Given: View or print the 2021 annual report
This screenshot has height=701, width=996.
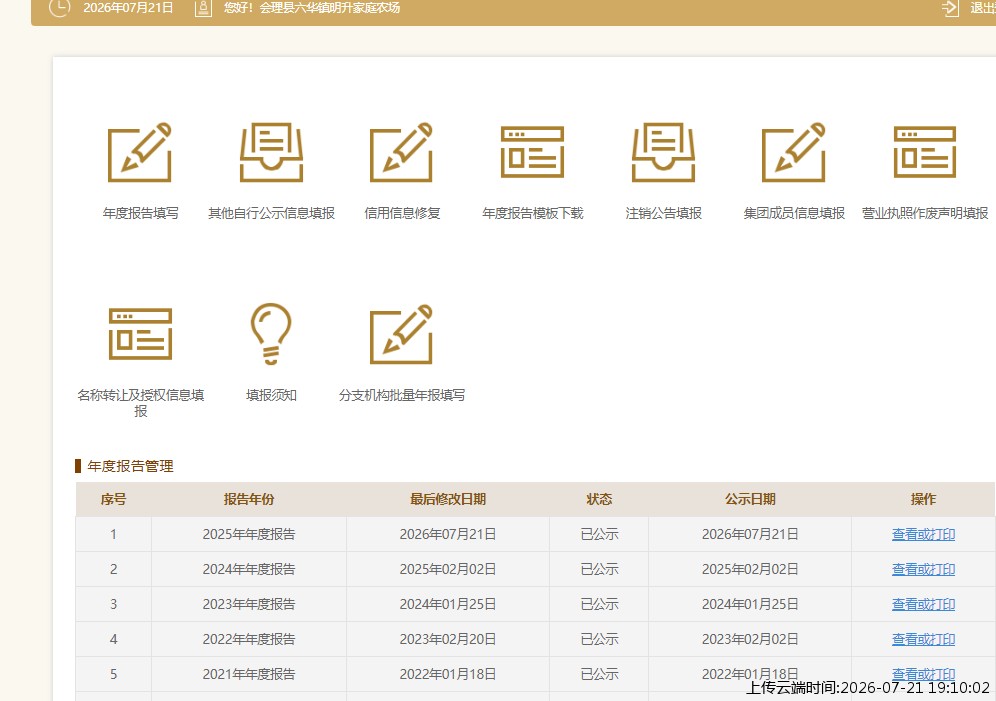Looking at the screenshot, I should point(923,674).
